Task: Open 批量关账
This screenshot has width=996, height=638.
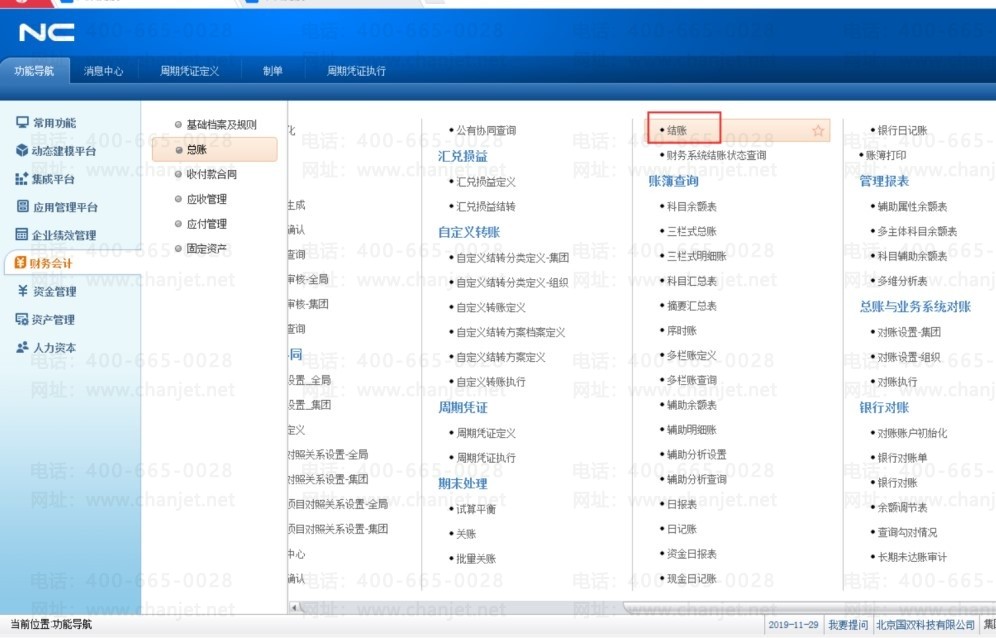Action: pos(476,559)
